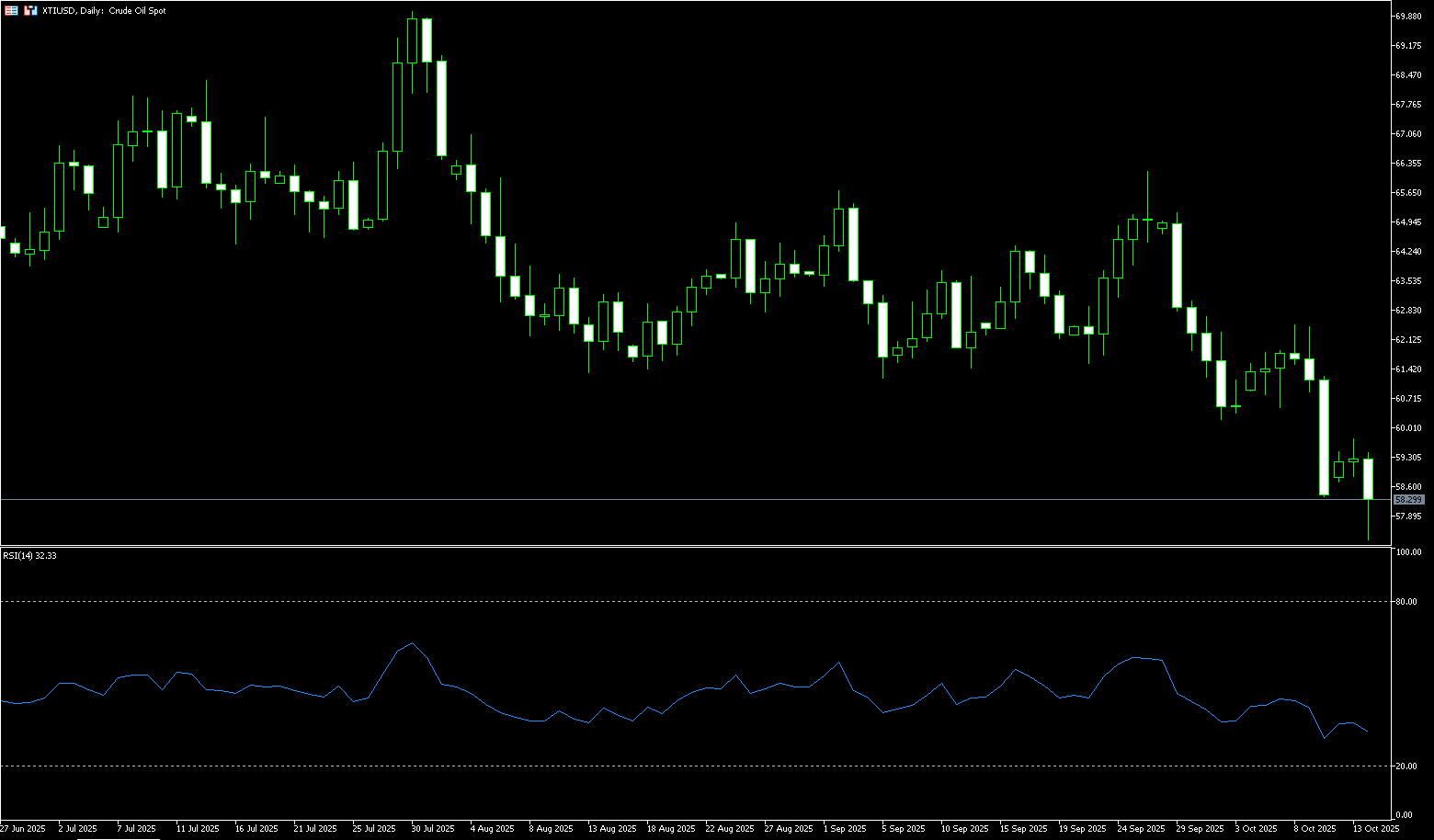Viewport: 1434px width, 840px height.
Task: Click the RSI 80.00 level label
Action: [1406, 602]
